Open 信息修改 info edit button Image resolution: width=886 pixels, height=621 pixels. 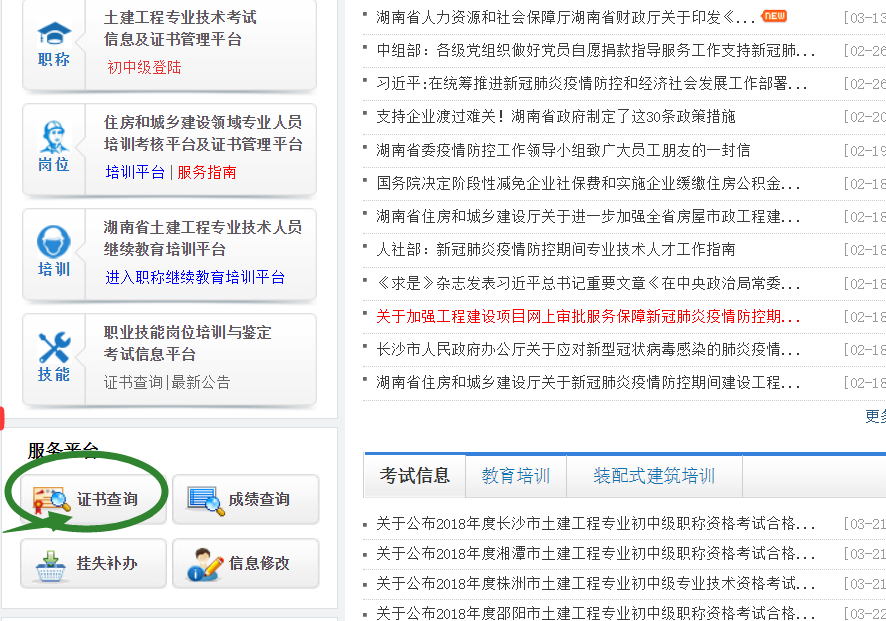coord(245,564)
